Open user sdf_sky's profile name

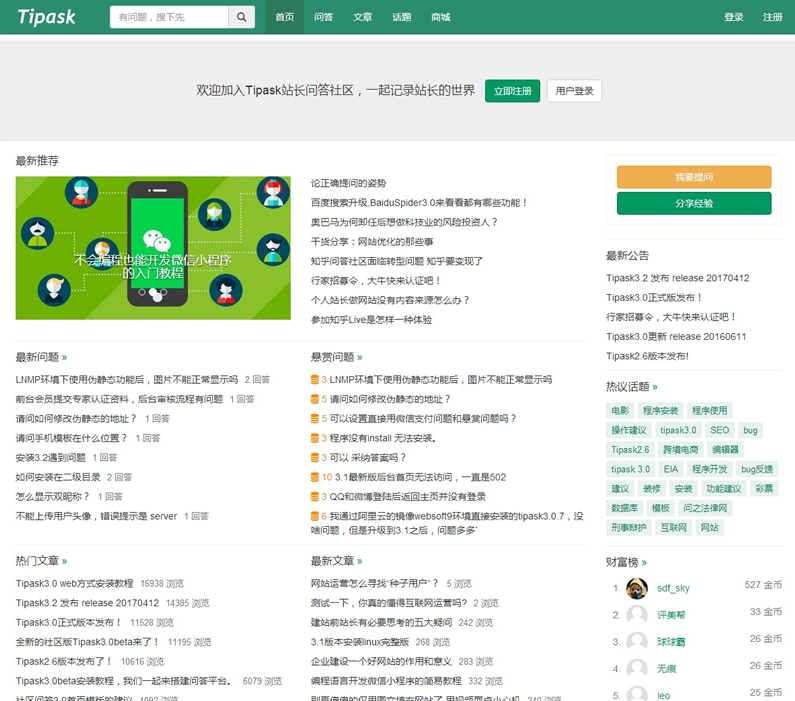click(673, 588)
